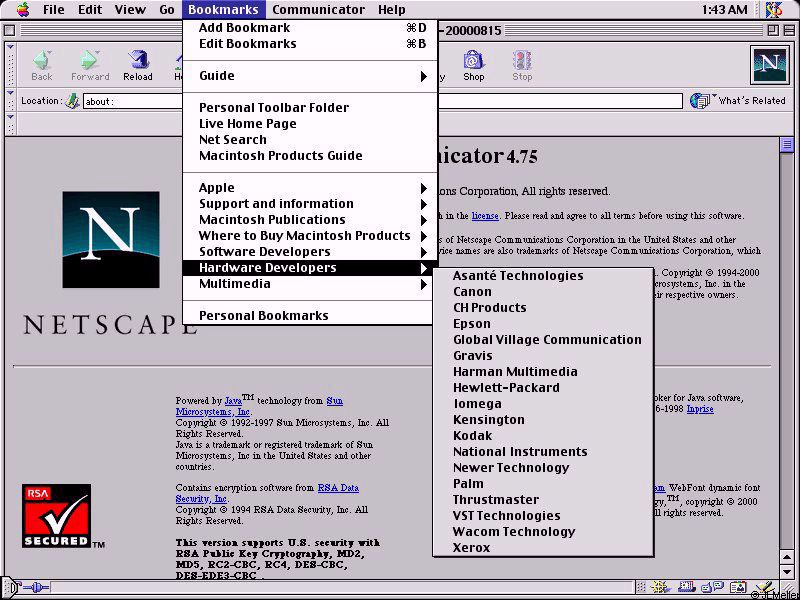Open the Communicator menu
800x600 pixels.
pyautogui.click(x=318, y=9)
